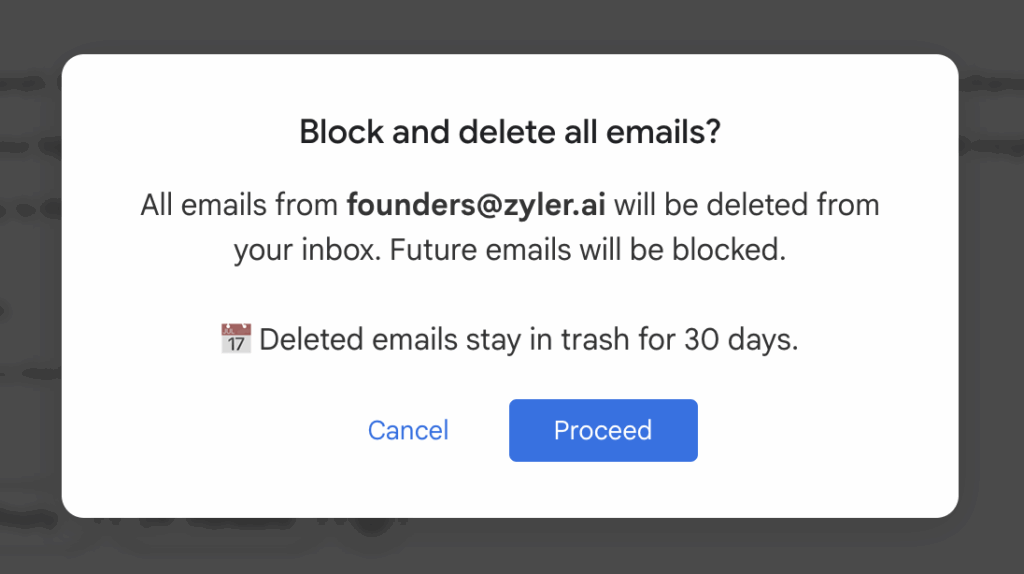Click the 'All emails from' text
The image size is (1024, 574).
(239, 205)
